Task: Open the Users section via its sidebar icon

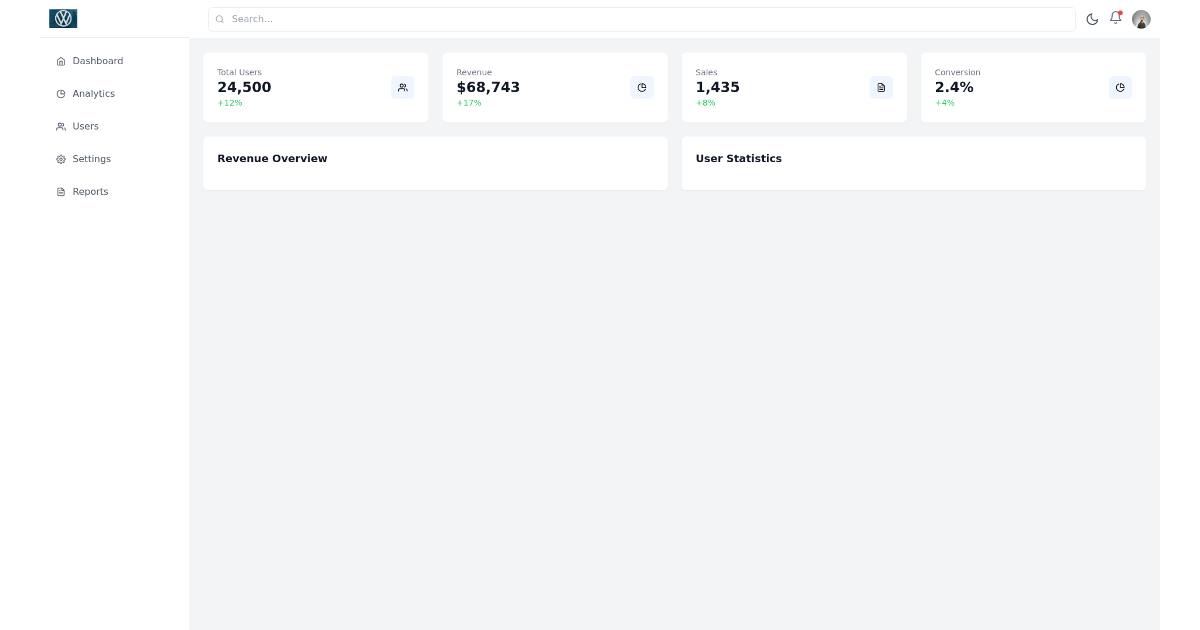Action: [60, 126]
